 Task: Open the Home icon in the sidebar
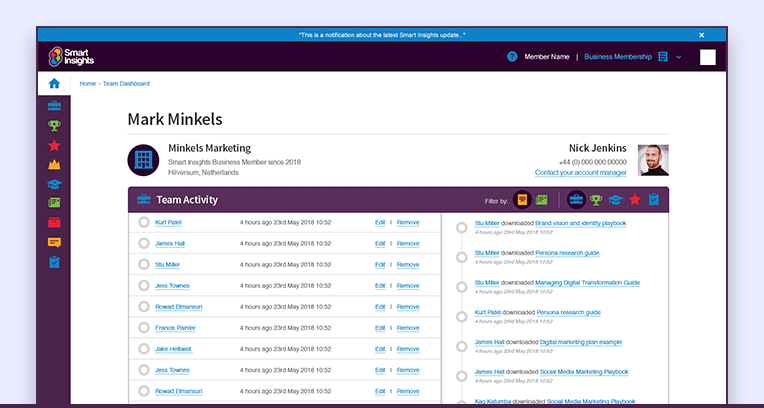pos(54,83)
